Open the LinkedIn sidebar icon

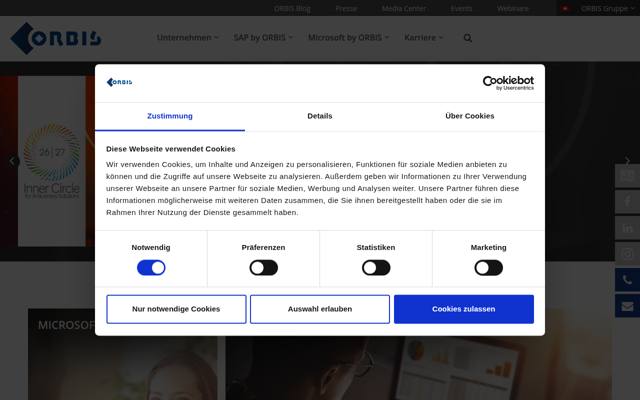627,228
